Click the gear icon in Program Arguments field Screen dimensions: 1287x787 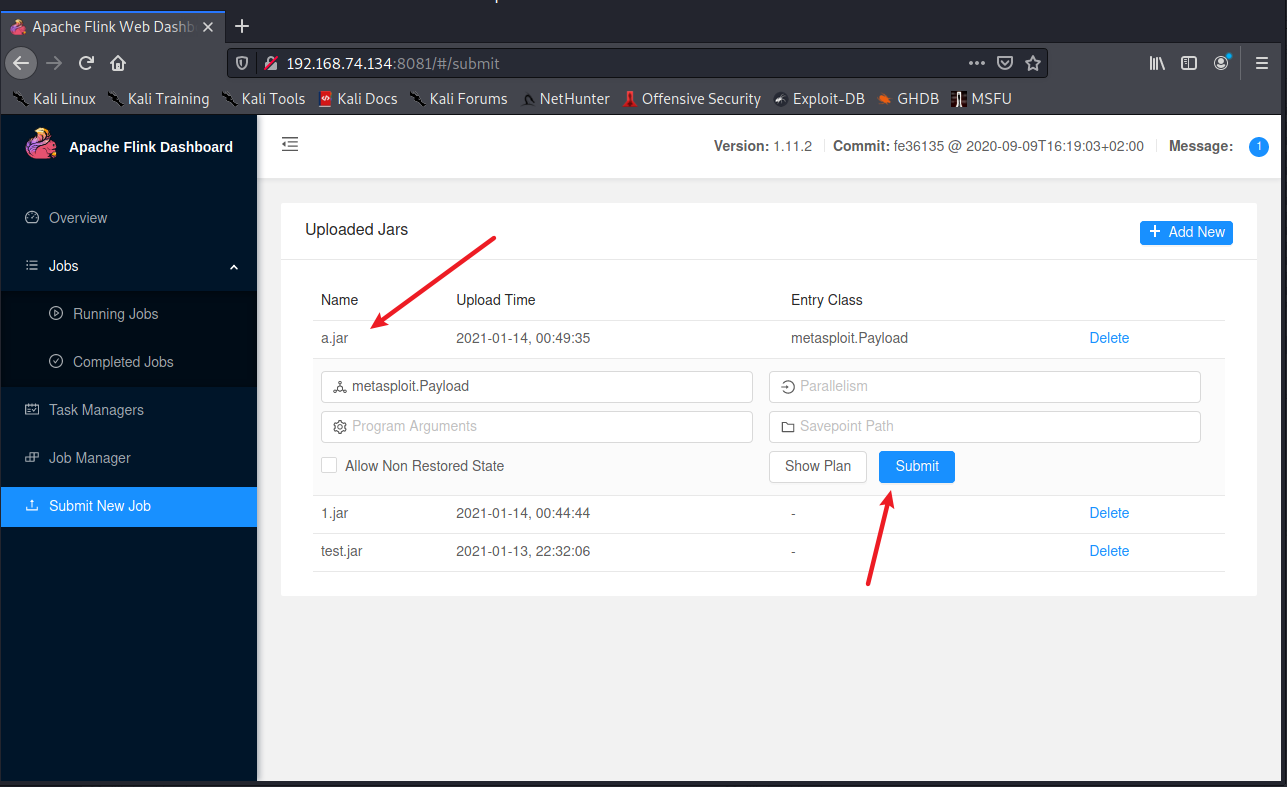coord(339,426)
